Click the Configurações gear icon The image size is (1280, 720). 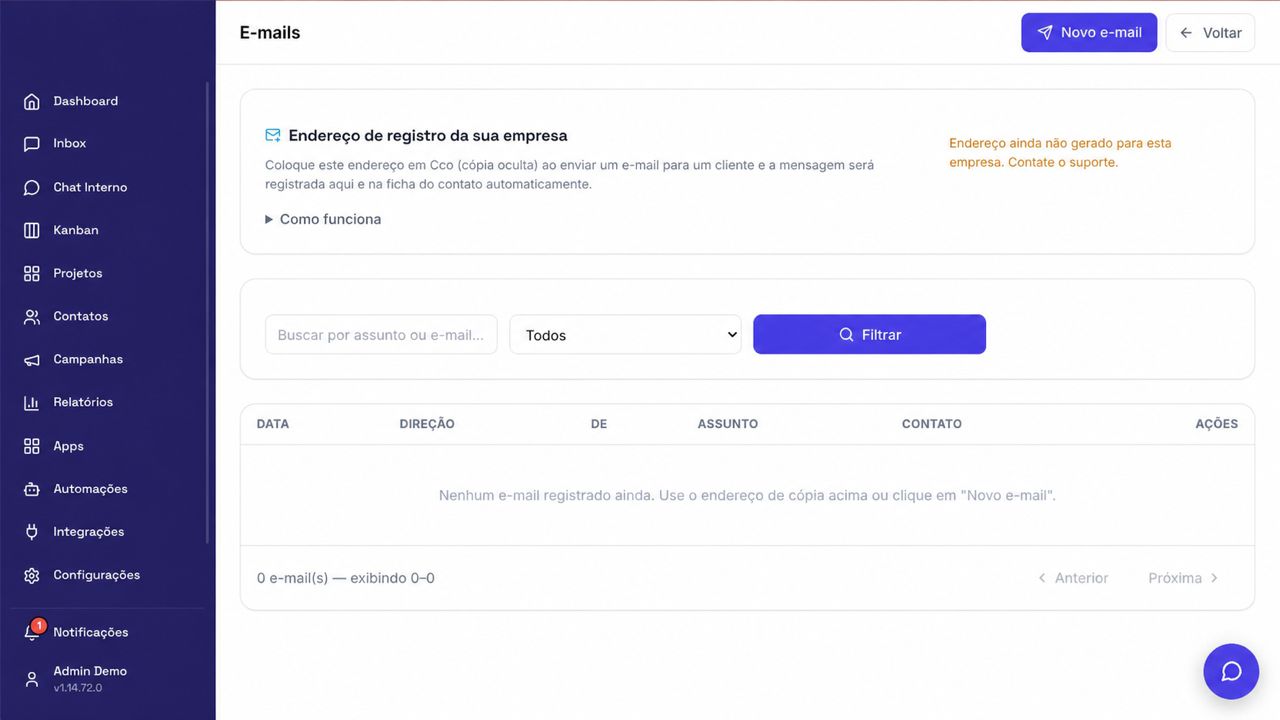click(x=32, y=575)
